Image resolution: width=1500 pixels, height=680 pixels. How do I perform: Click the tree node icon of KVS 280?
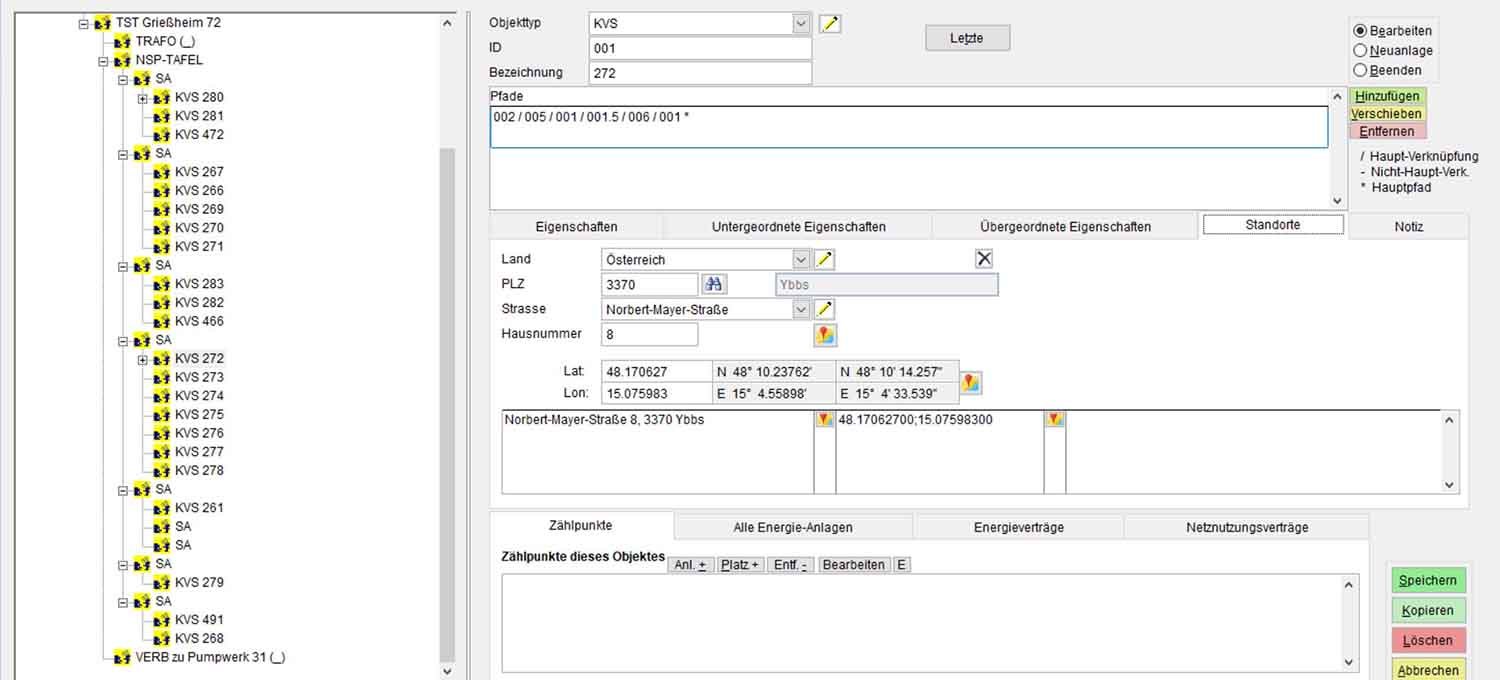pos(162,98)
